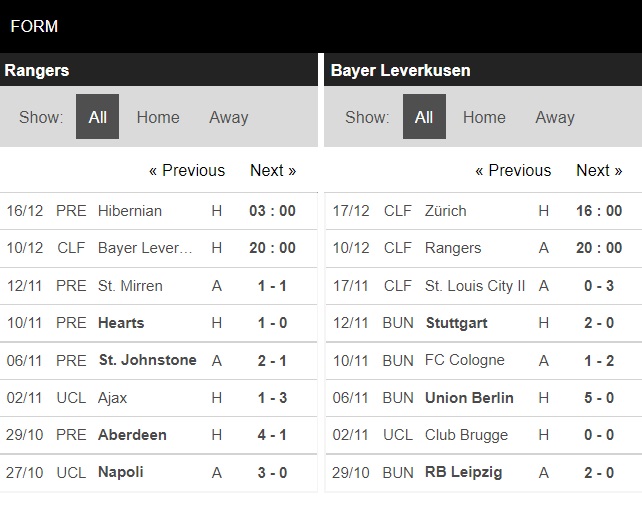Switch Rangers form to Home matches

point(158,117)
